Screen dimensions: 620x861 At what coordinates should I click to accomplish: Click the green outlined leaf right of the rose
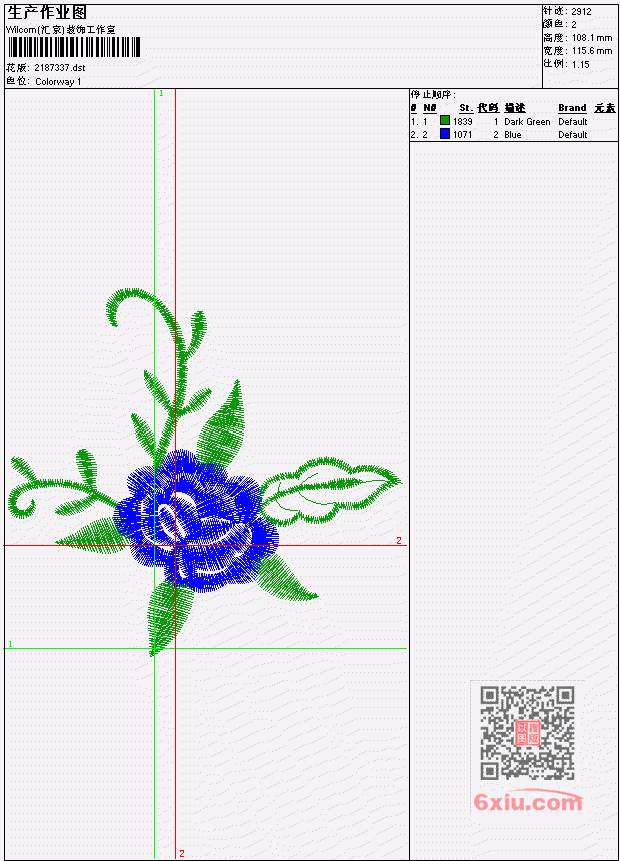pos(331,489)
